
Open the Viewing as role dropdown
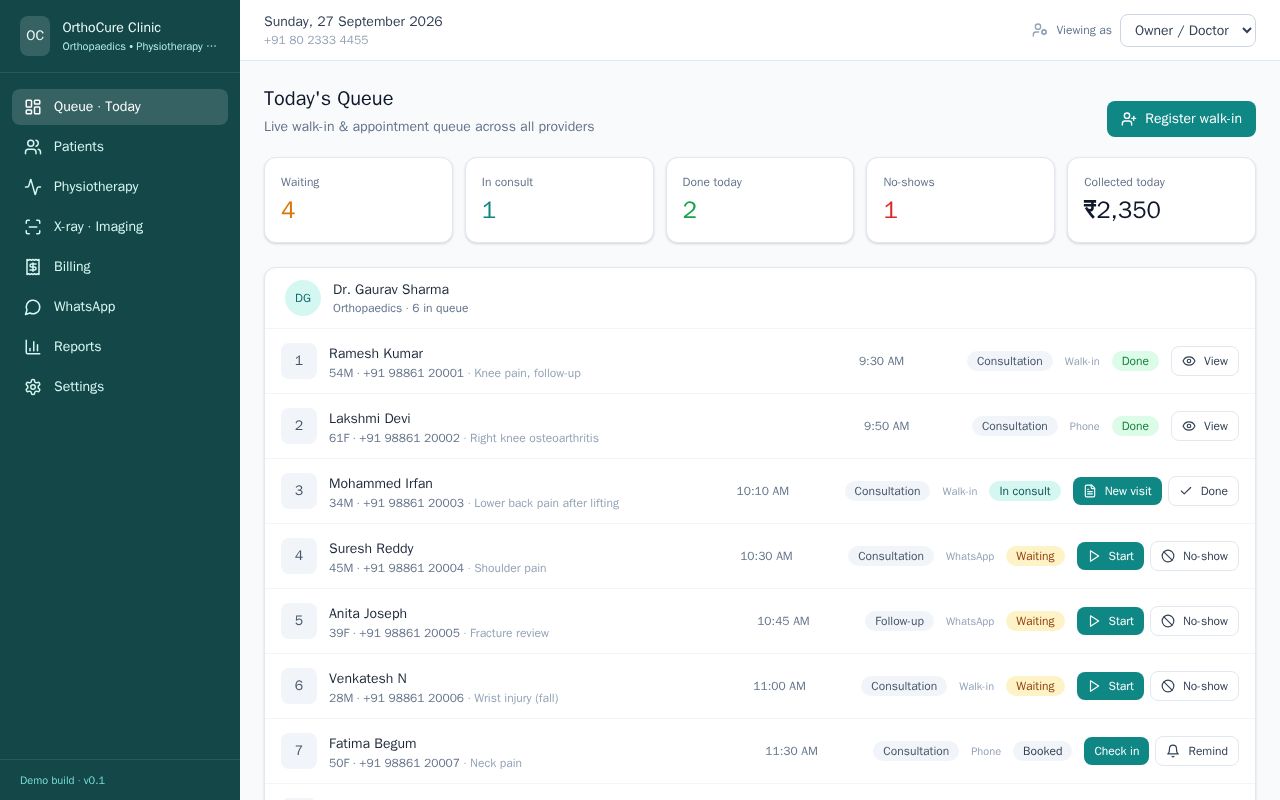1188,30
